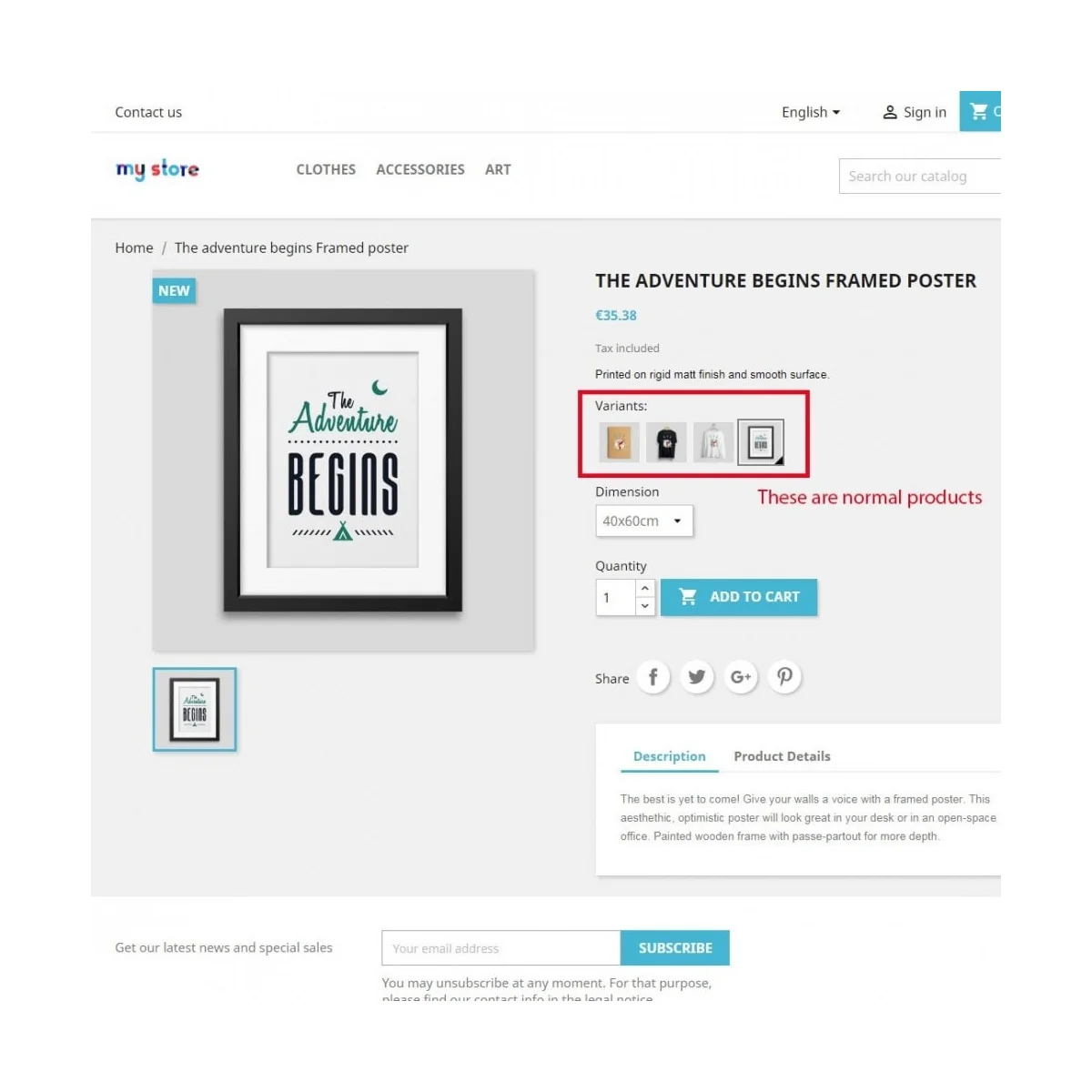Click the Sign in link
1092x1092 pixels.
tap(915, 112)
